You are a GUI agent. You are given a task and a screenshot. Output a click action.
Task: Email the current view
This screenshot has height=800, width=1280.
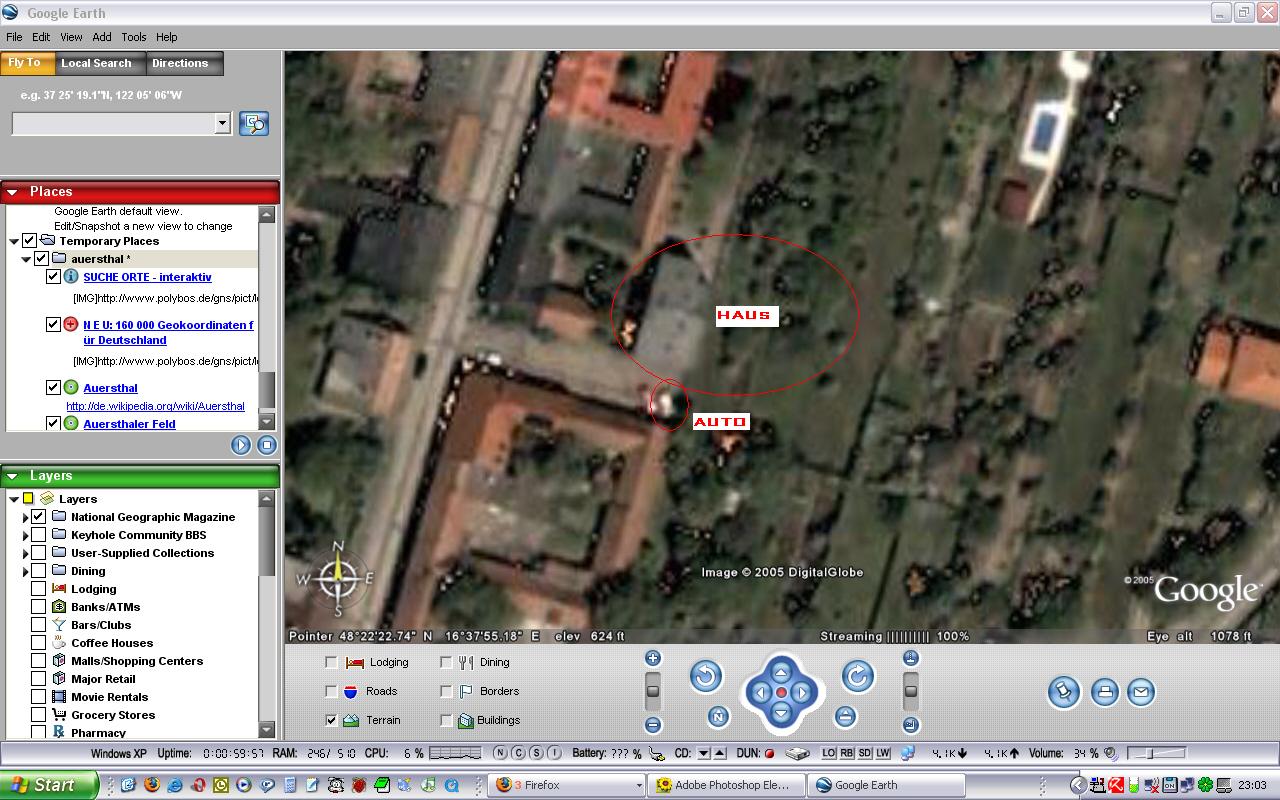coord(1141,691)
